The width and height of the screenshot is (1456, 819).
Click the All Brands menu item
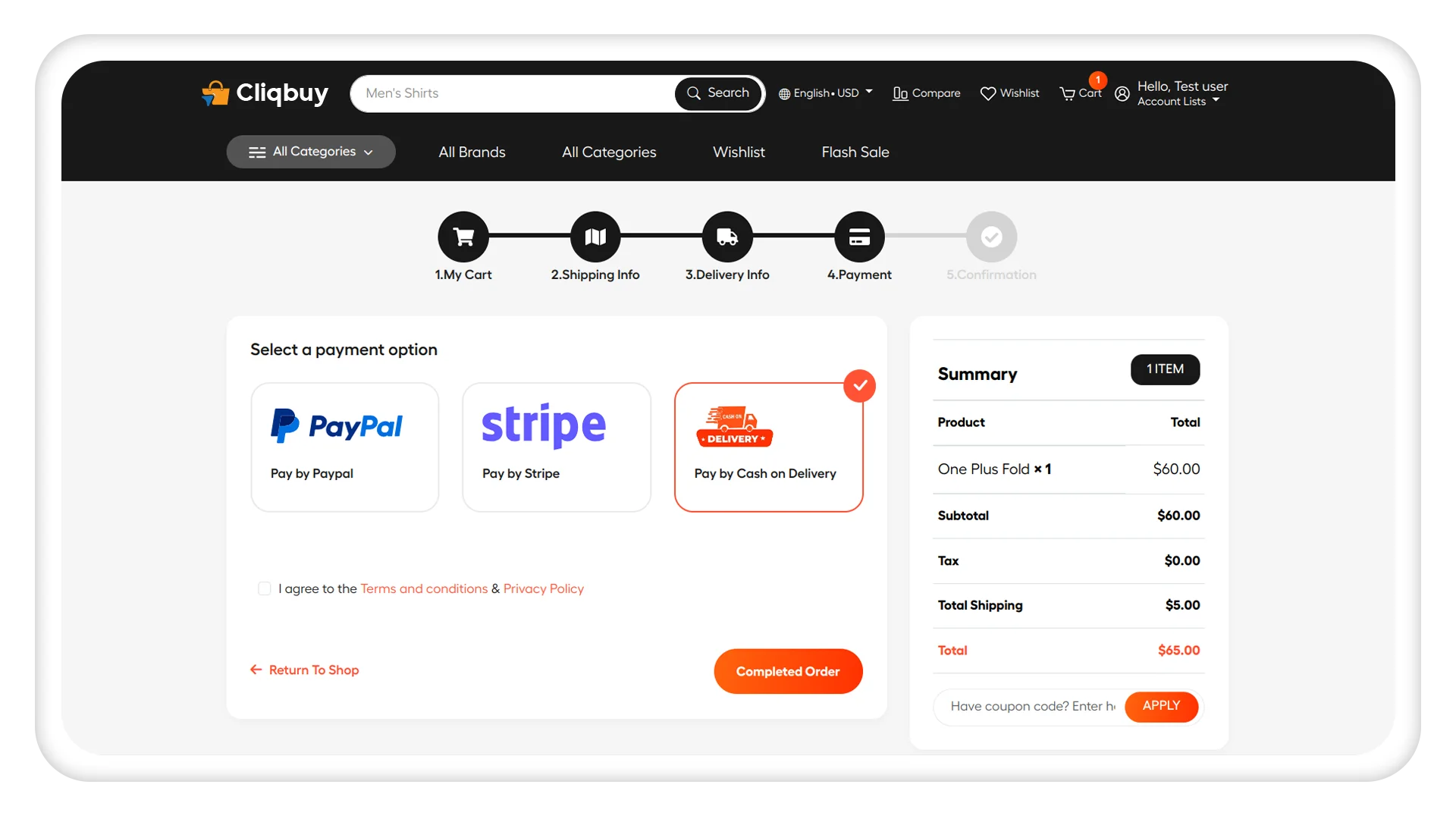coord(472,152)
